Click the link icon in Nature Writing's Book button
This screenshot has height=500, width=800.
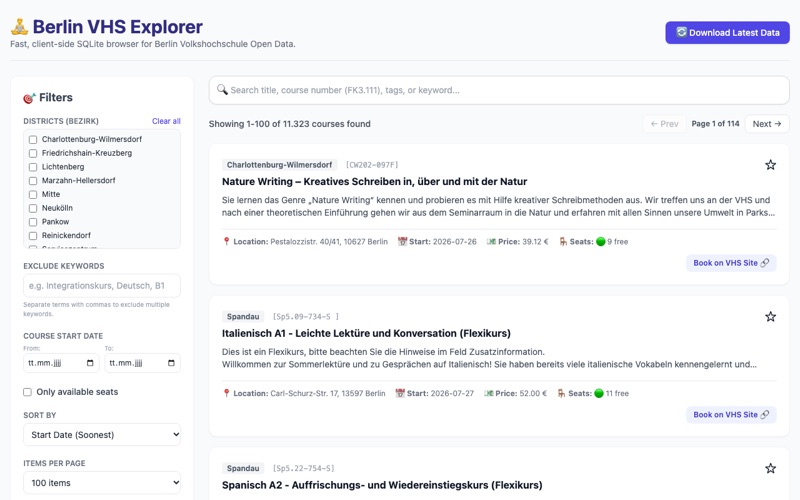click(x=765, y=263)
